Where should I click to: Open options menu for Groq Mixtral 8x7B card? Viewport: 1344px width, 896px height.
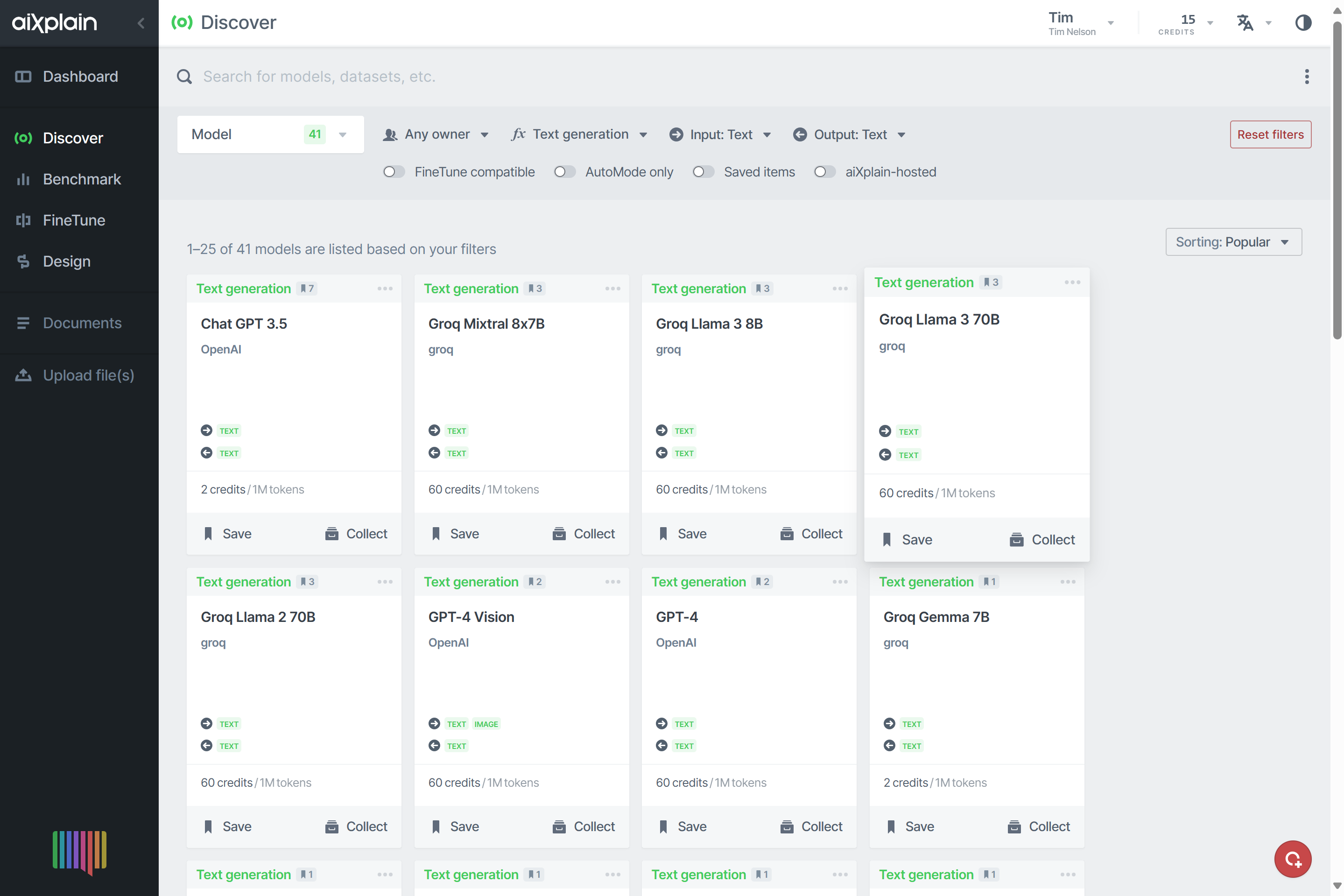pyautogui.click(x=612, y=289)
